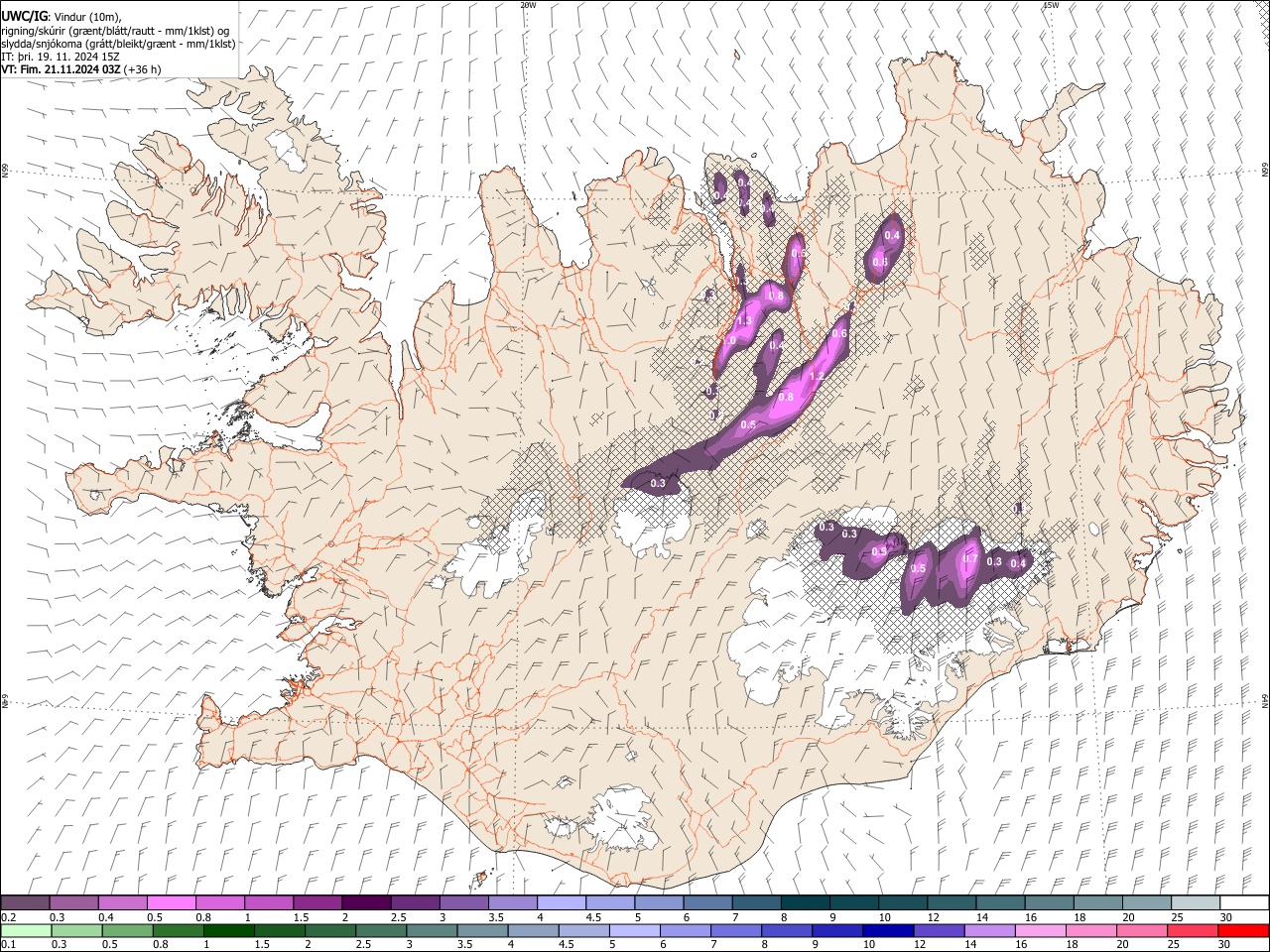This screenshot has width=1270, height=952.
Task: Click the "1.2" snowfall value on the map
Action: tap(818, 376)
